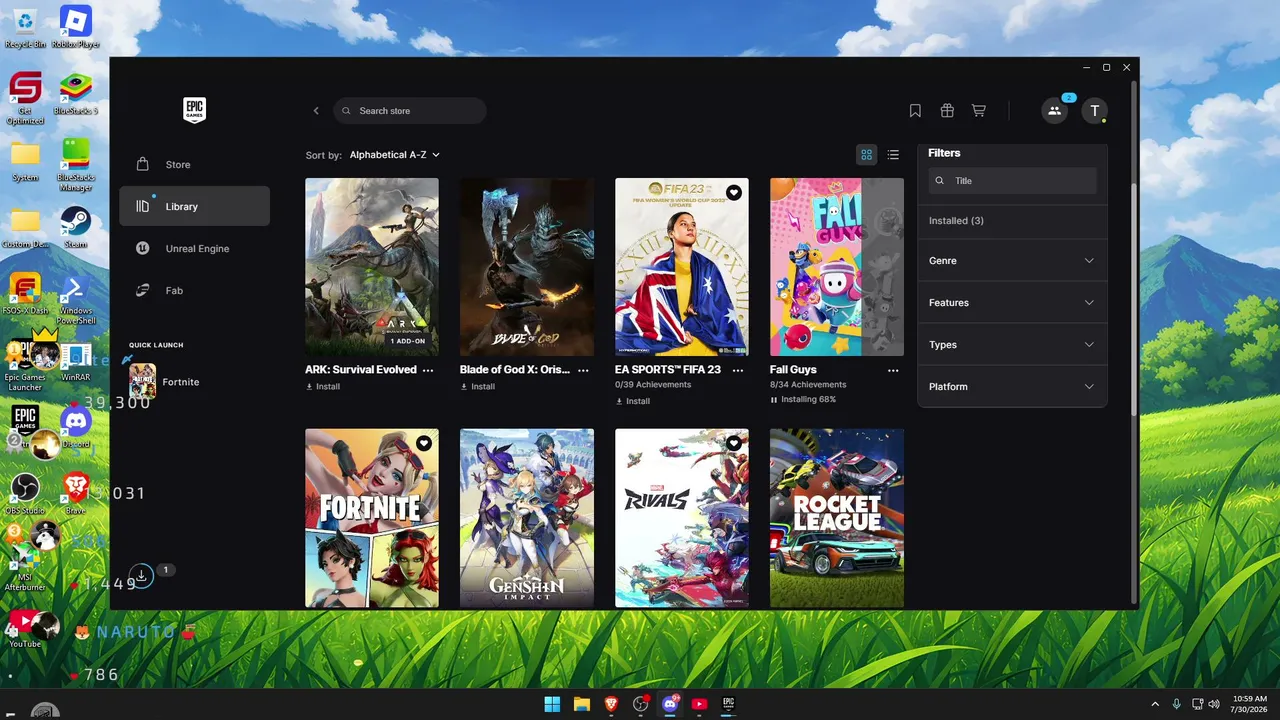Viewport: 1280px width, 720px height.
Task: Click the "8/34 Achievements" text under Fall Guys
Action: pyautogui.click(x=808, y=385)
